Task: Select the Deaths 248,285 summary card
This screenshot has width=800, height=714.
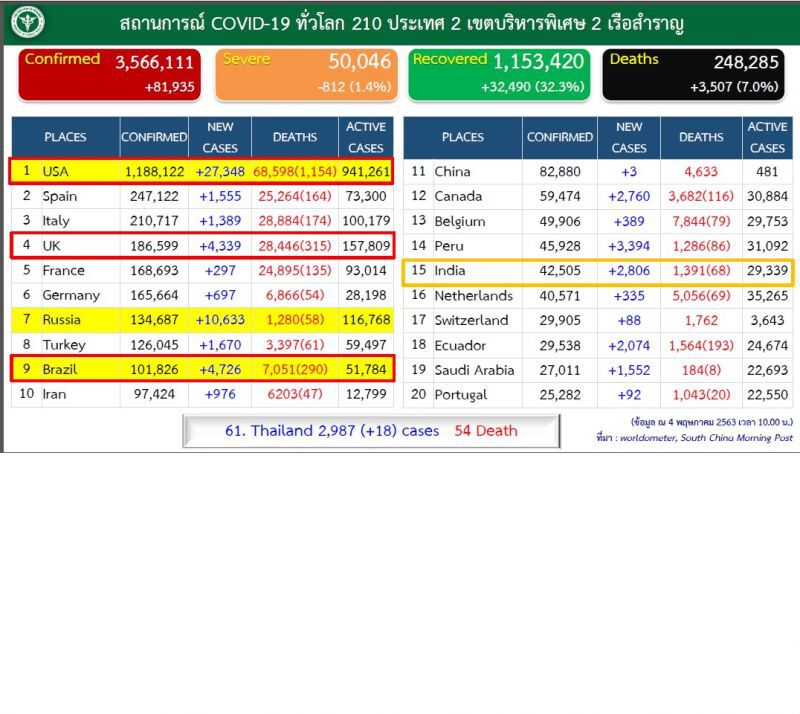Action: click(x=693, y=74)
